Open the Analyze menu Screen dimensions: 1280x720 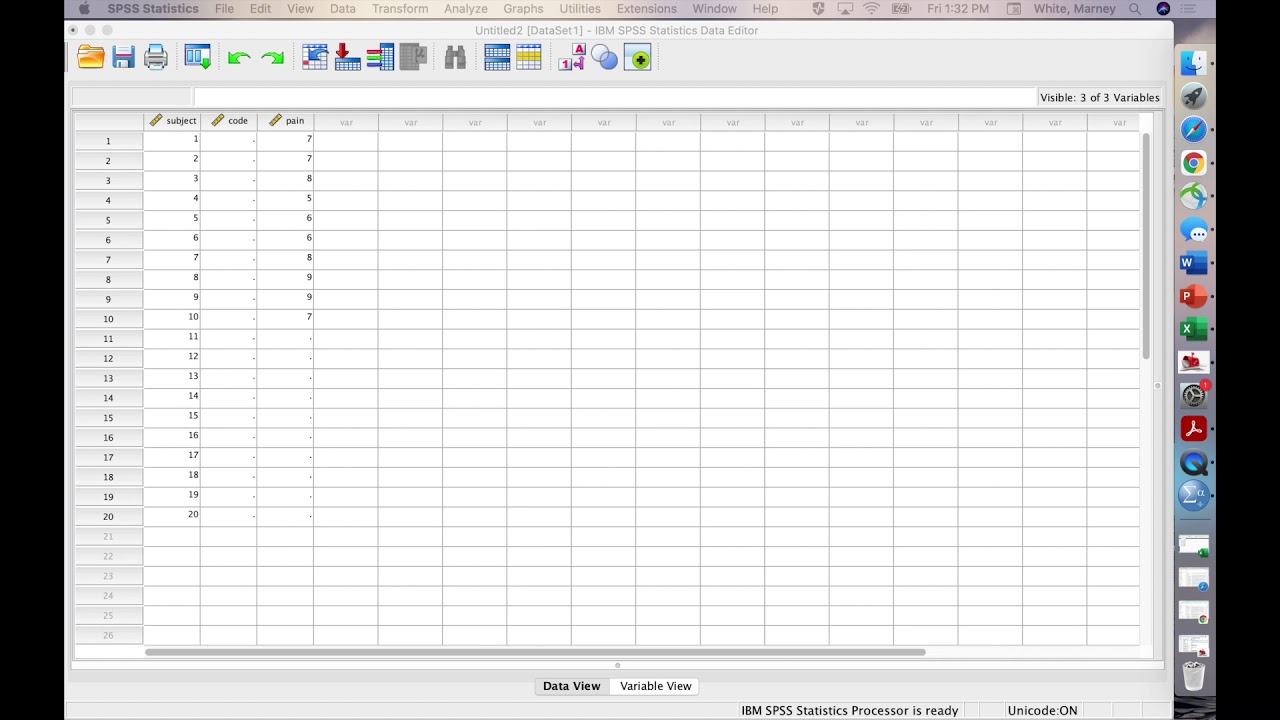click(465, 9)
